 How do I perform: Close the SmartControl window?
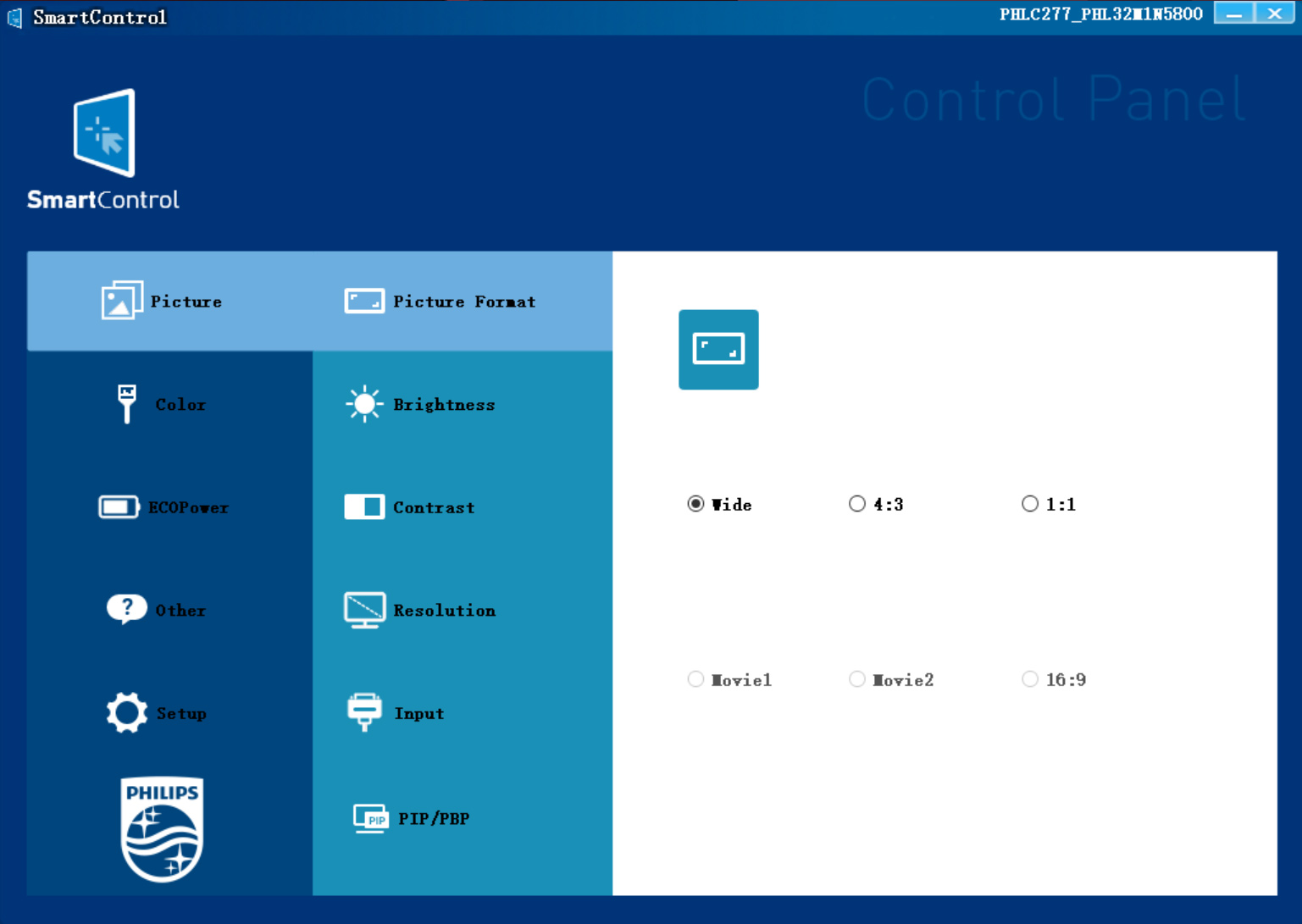click(x=1274, y=13)
